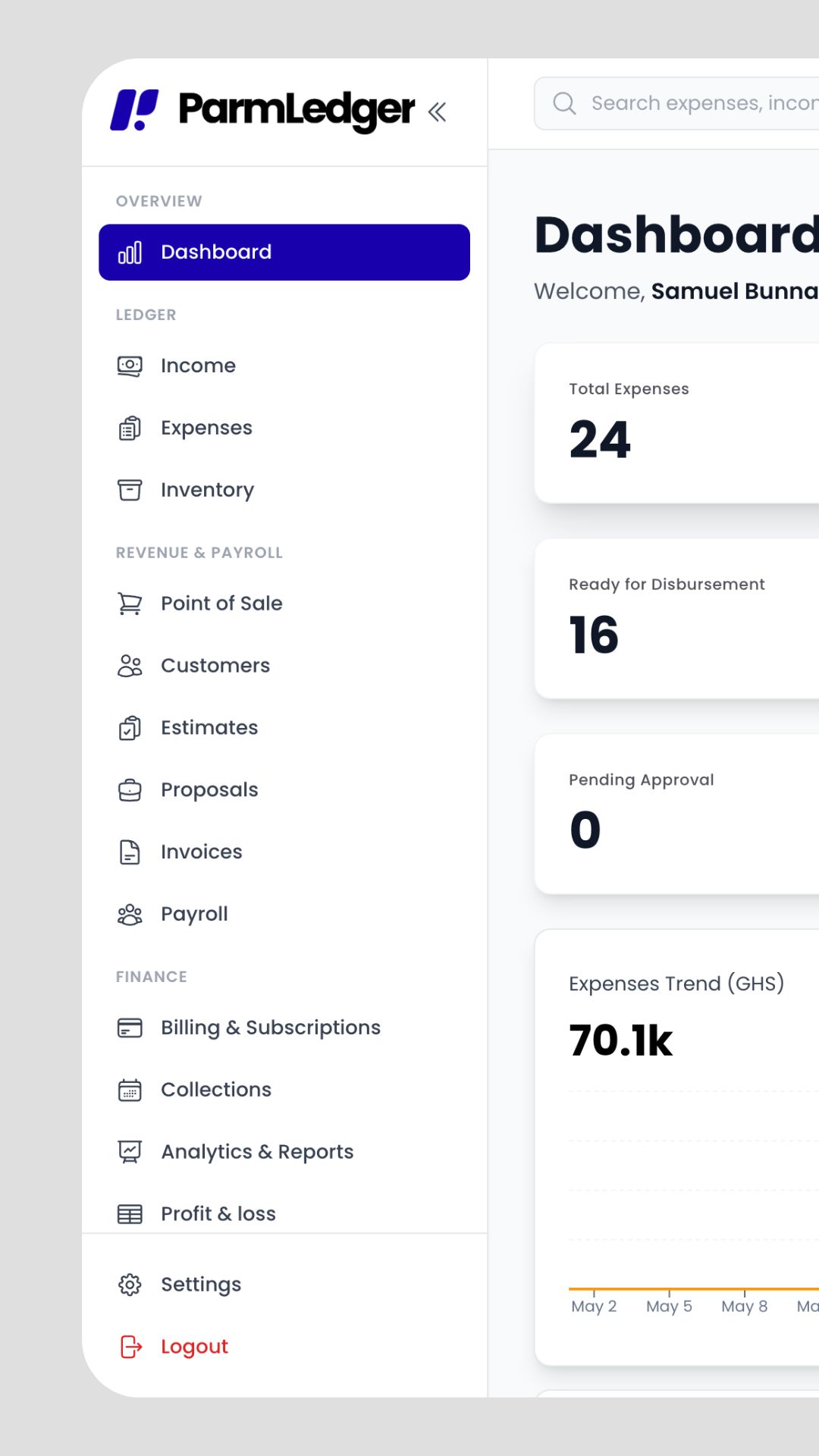This screenshot has width=819, height=1456.
Task: Open Billing & Subscriptions
Action: (x=284, y=1028)
